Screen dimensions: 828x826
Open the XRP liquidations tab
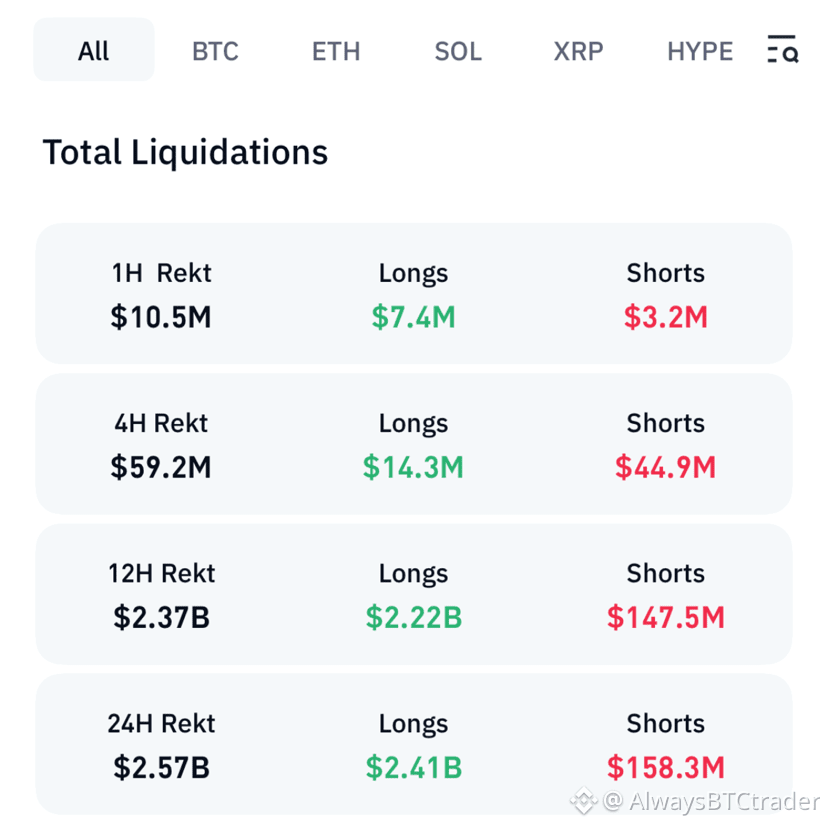tap(578, 51)
